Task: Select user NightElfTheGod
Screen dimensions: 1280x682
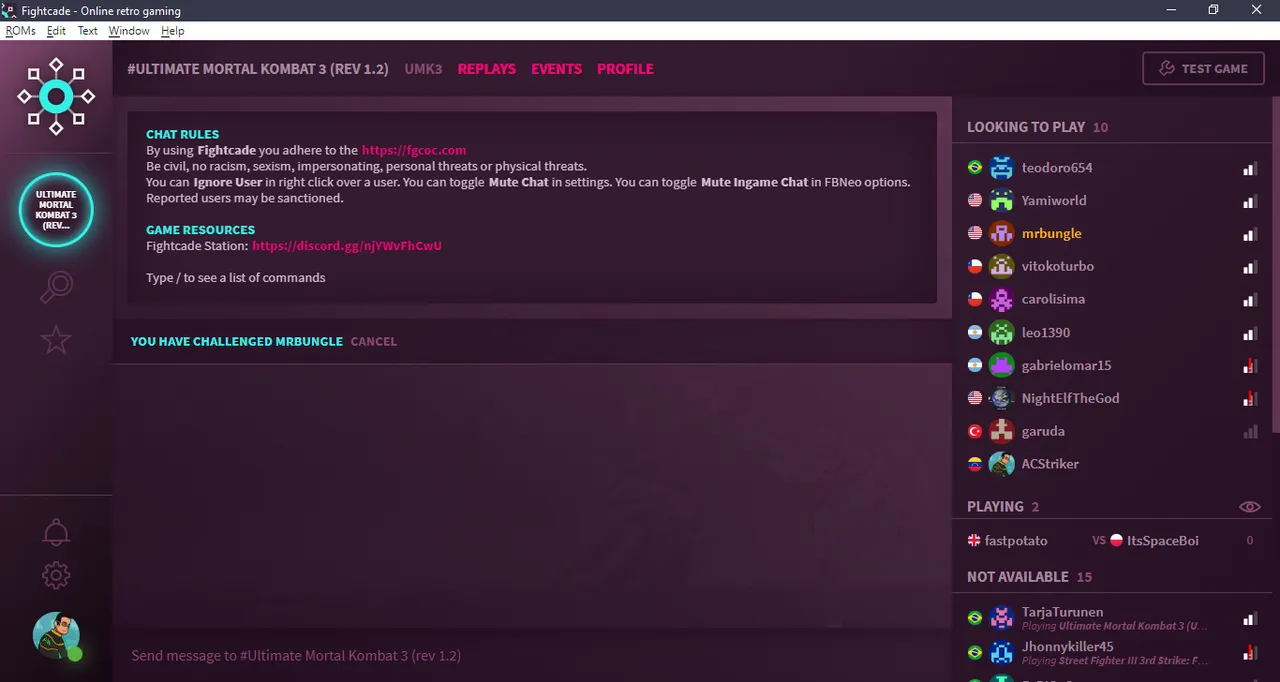Action: pos(1070,398)
